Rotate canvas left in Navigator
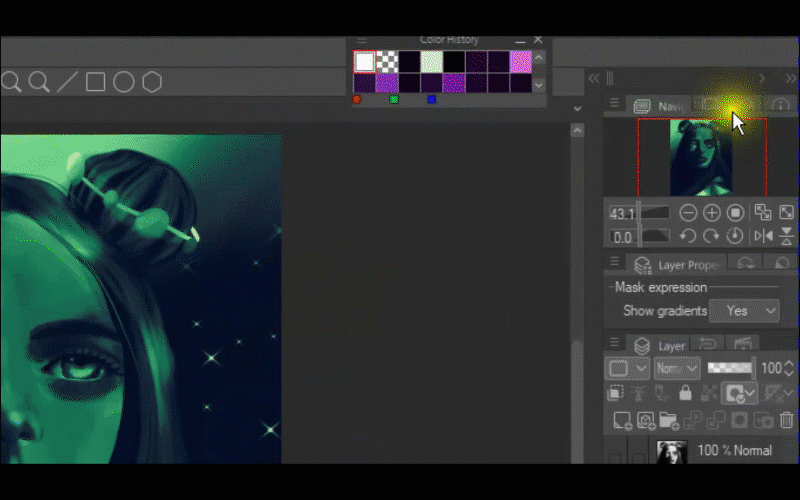Image resolution: width=800 pixels, height=500 pixels. pos(688,236)
